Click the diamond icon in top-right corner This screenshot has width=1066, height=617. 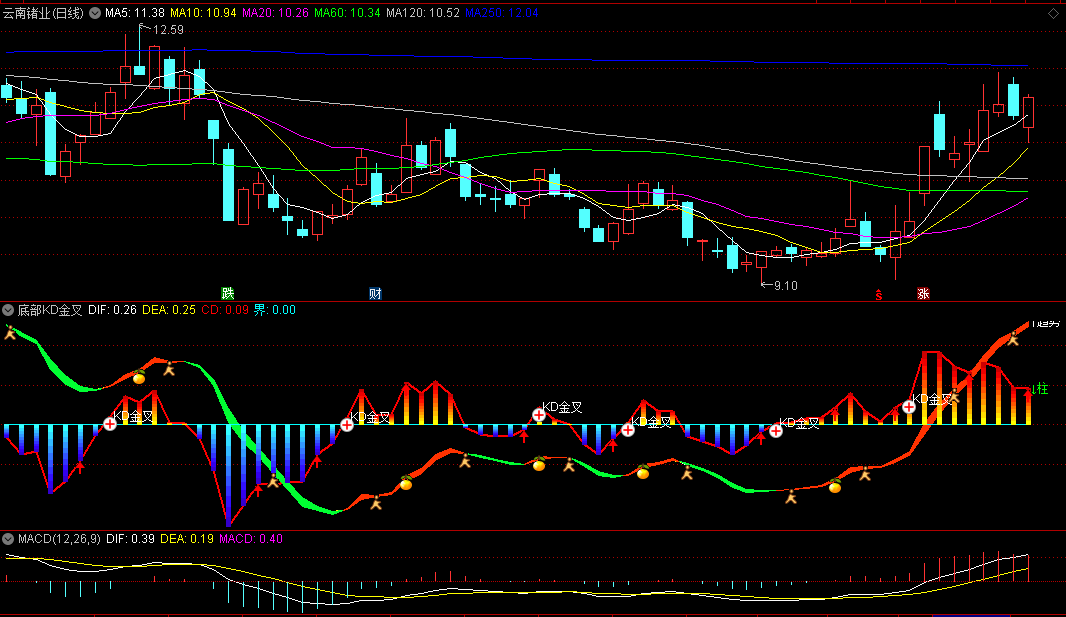[x=1053, y=14]
